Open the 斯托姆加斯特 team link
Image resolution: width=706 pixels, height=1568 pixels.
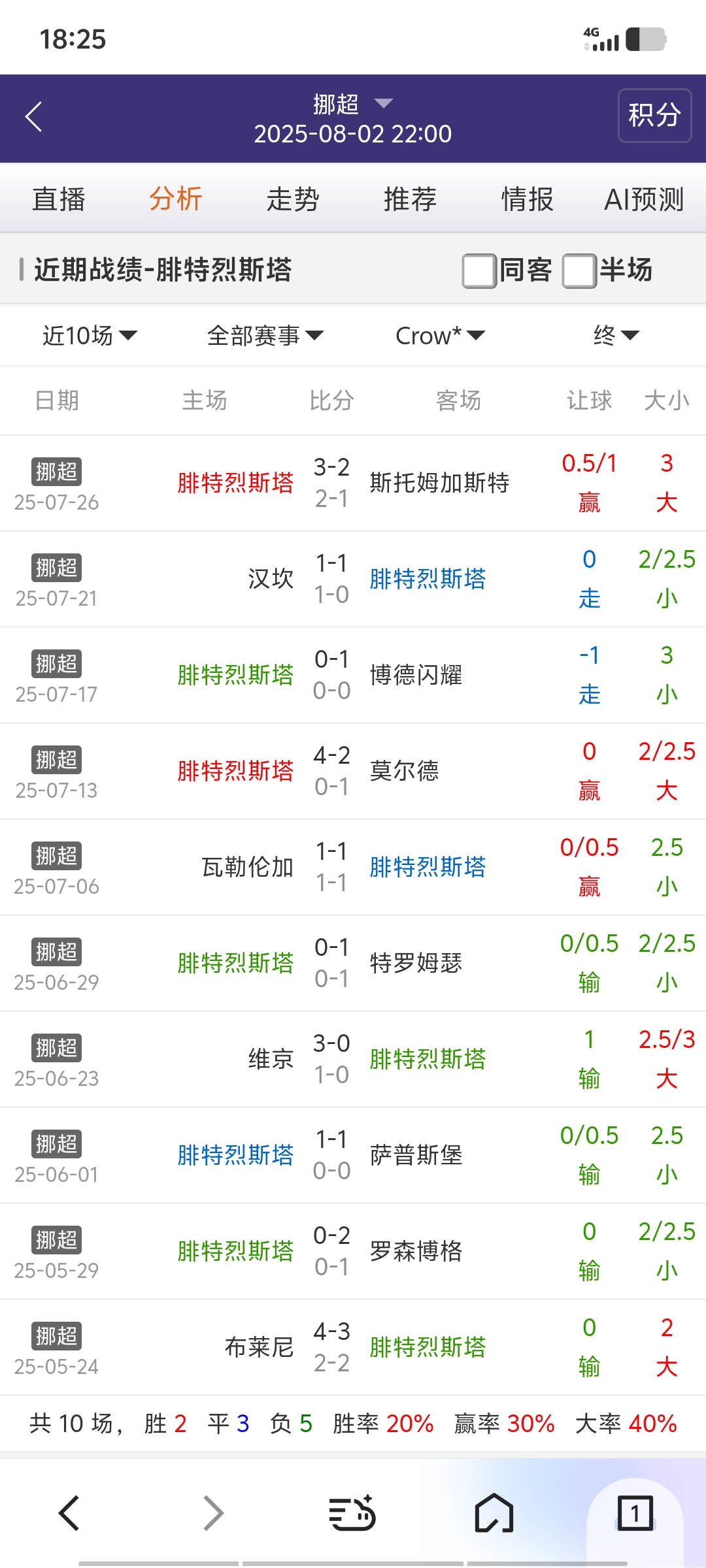pos(439,483)
